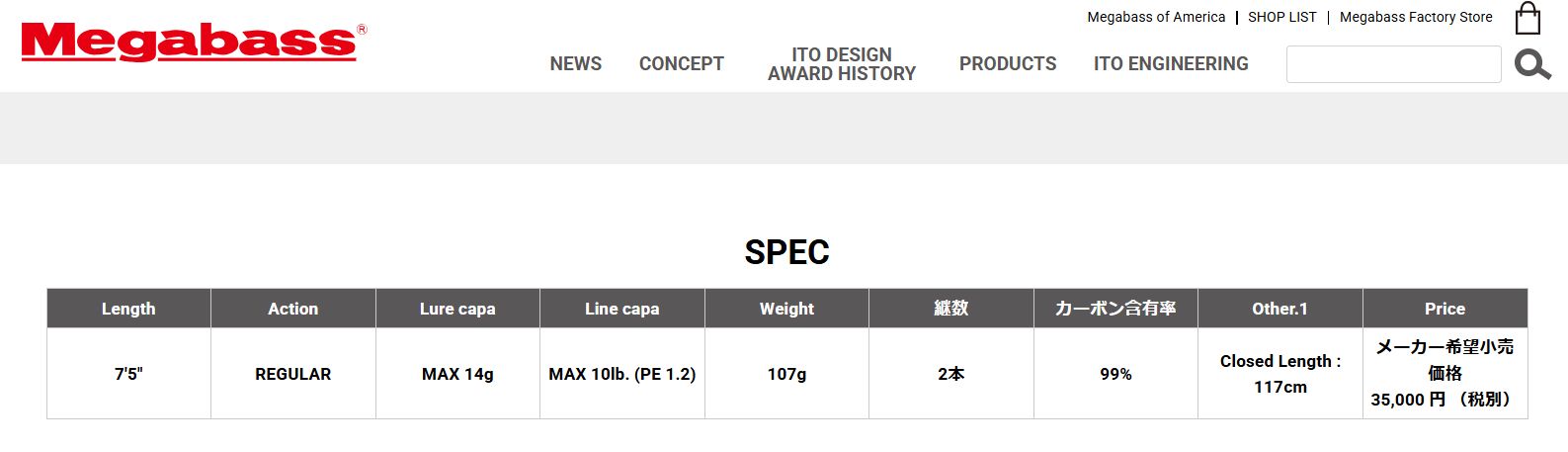Open the Megabass Factory Store link

click(x=1416, y=17)
